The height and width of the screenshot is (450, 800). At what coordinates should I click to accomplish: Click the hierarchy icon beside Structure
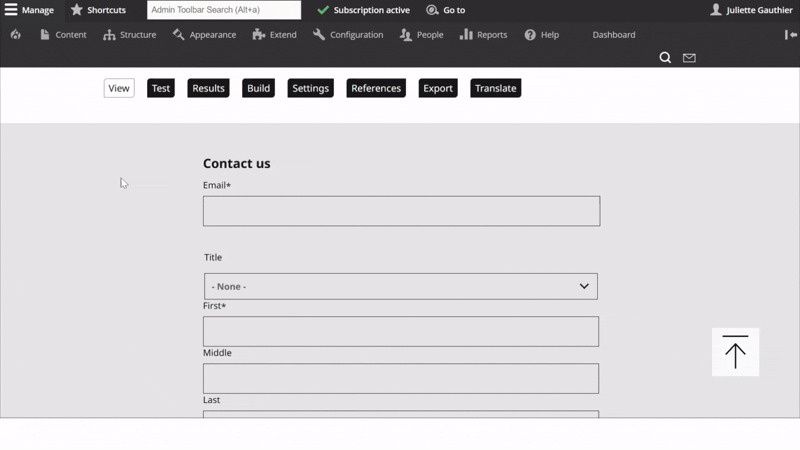click(109, 34)
